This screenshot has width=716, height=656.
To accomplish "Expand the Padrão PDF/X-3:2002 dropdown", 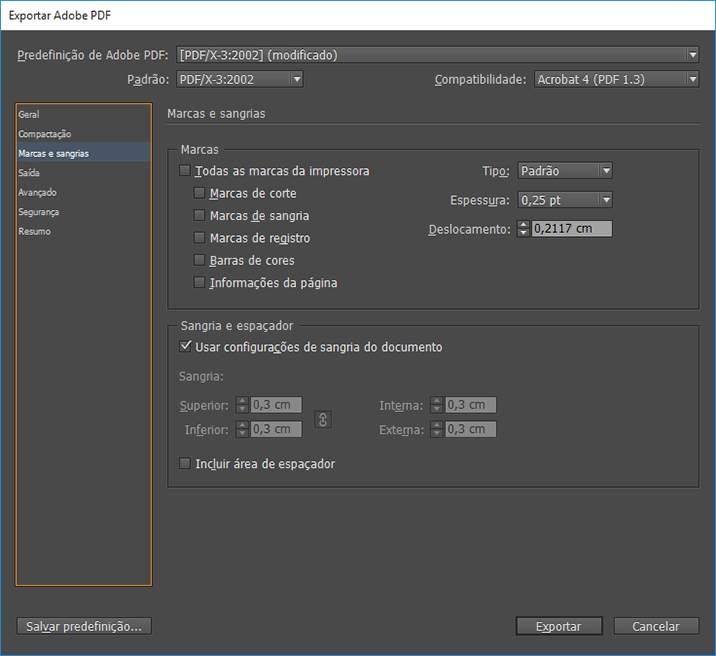I will (x=239, y=79).
